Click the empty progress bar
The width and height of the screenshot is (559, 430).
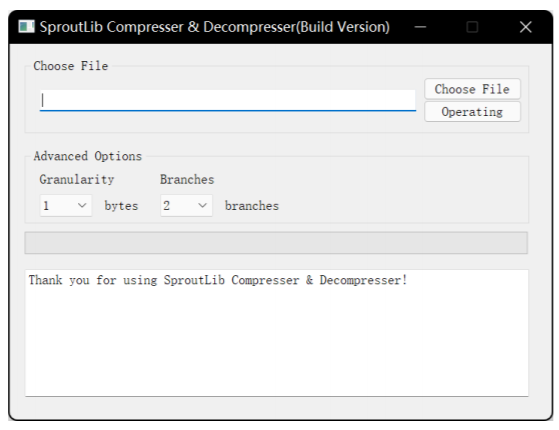[276, 243]
